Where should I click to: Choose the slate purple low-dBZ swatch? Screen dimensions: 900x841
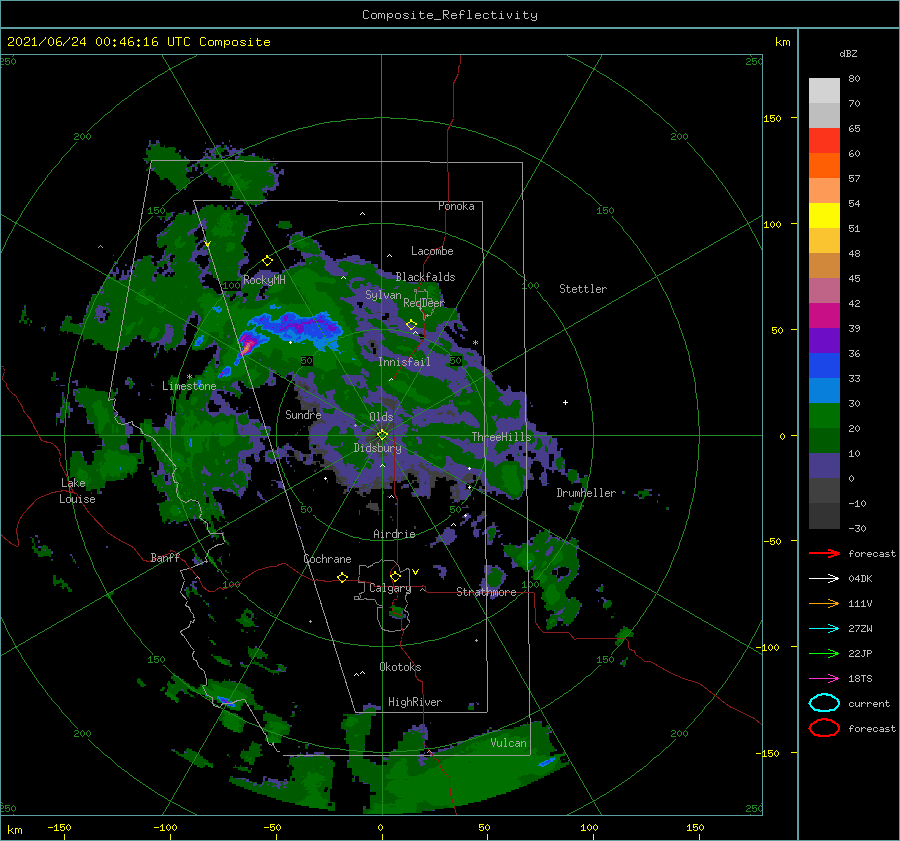(x=824, y=466)
